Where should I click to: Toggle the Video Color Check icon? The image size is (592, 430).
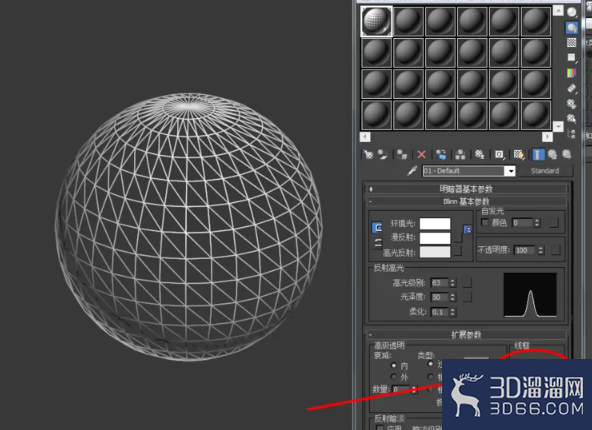coord(572,73)
